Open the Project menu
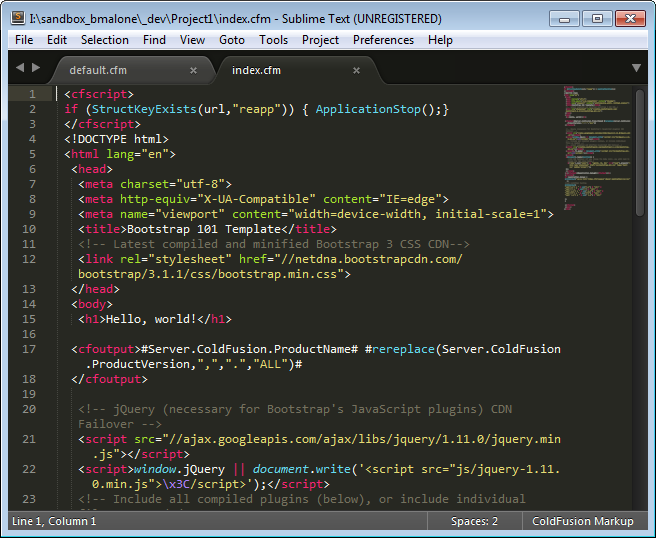The height and width of the screenshot is (538, 656). (x=320, y=40)
